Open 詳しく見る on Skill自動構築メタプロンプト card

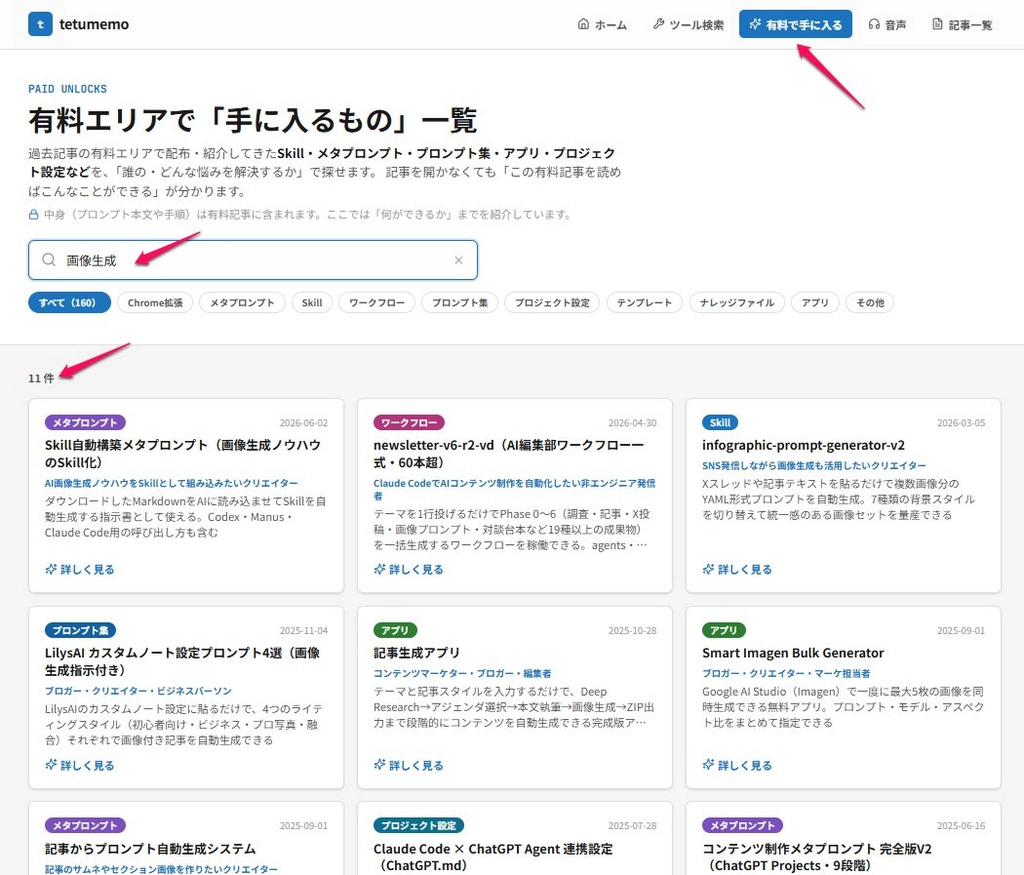(80, 569)
